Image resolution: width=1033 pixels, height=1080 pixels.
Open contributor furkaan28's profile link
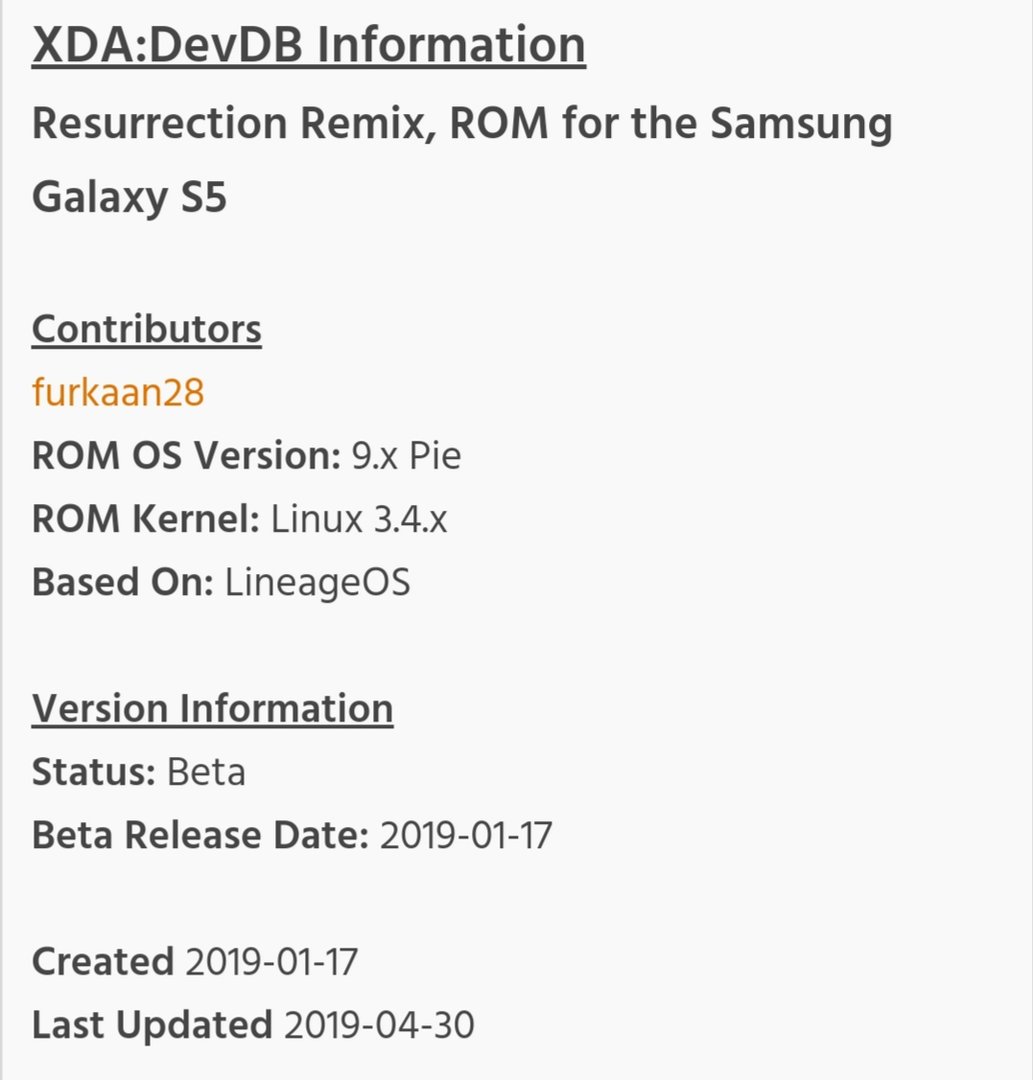tap(118, 393)
